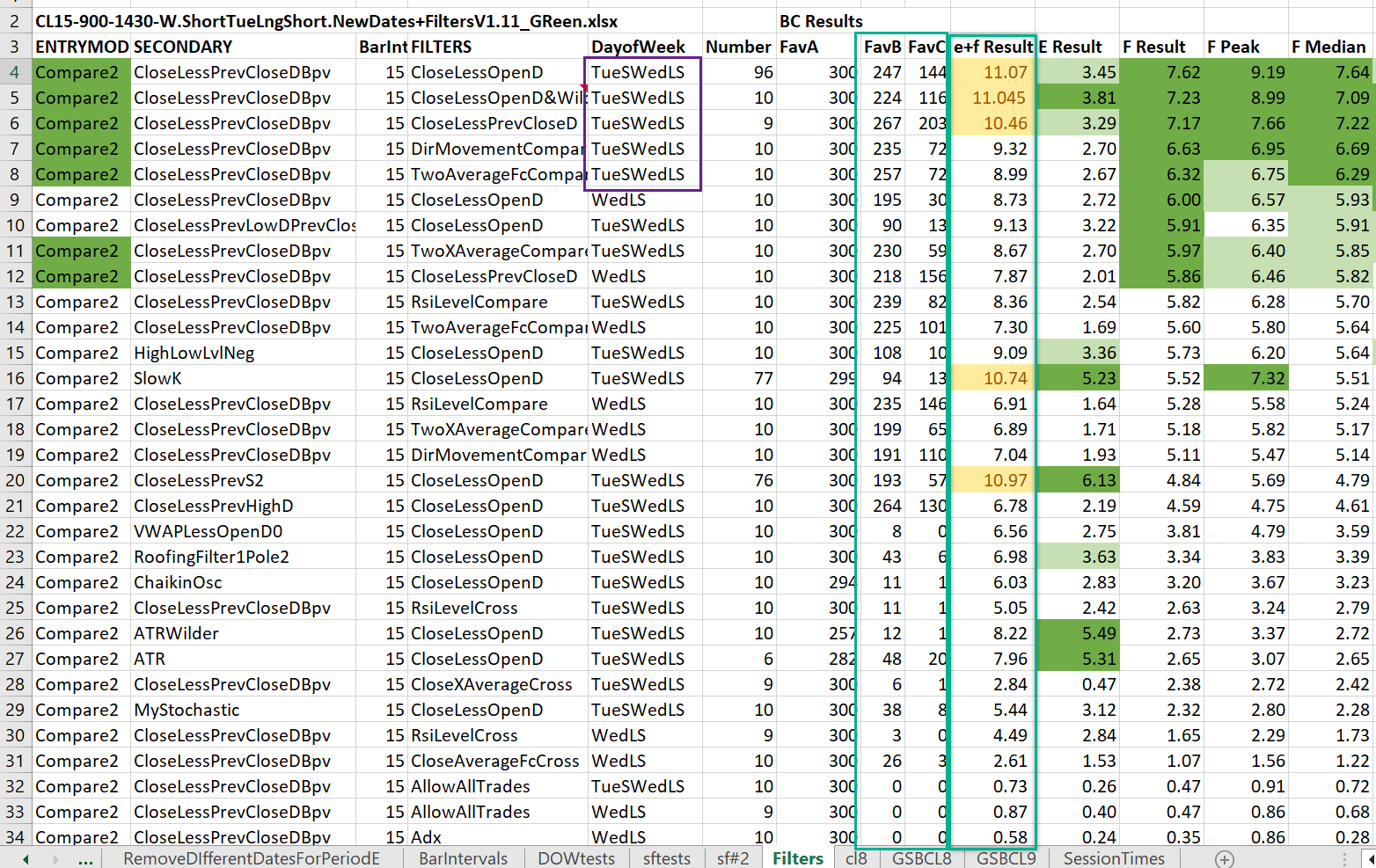
Task: Click the add new sheet plus icon
Action: 1224,859
